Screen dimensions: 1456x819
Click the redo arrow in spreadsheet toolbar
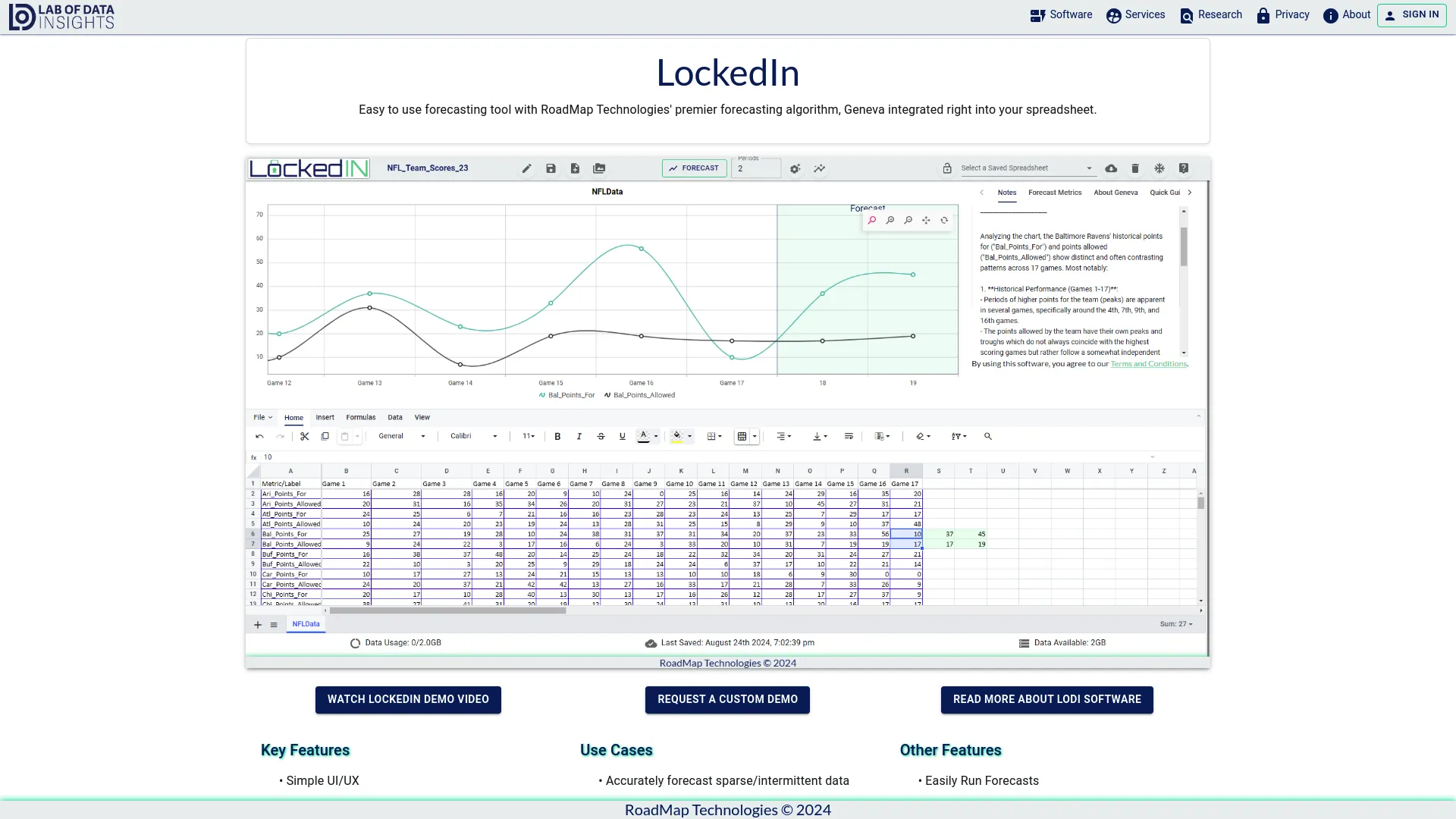281,437
